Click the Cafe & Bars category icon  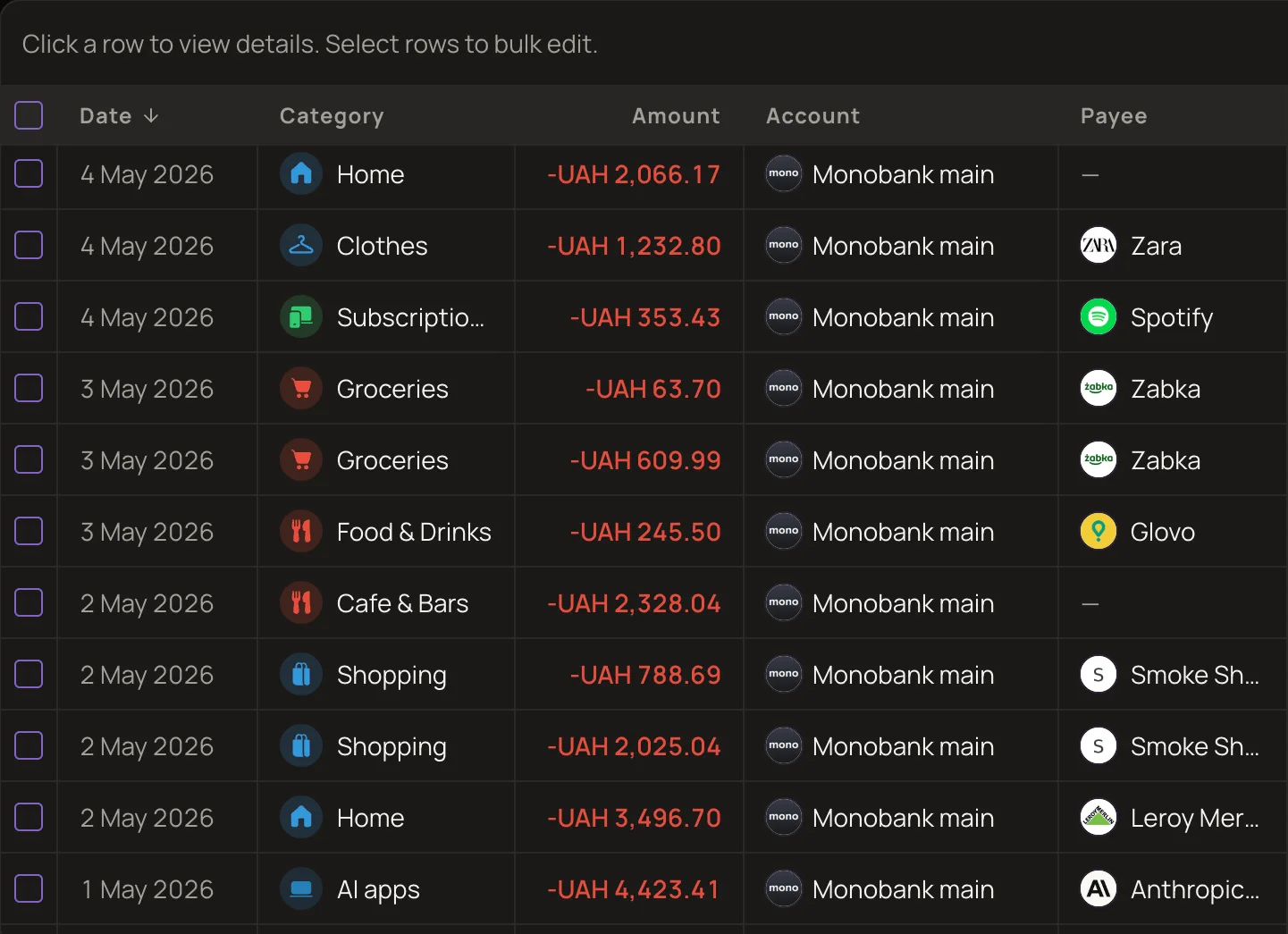point(301,602)
